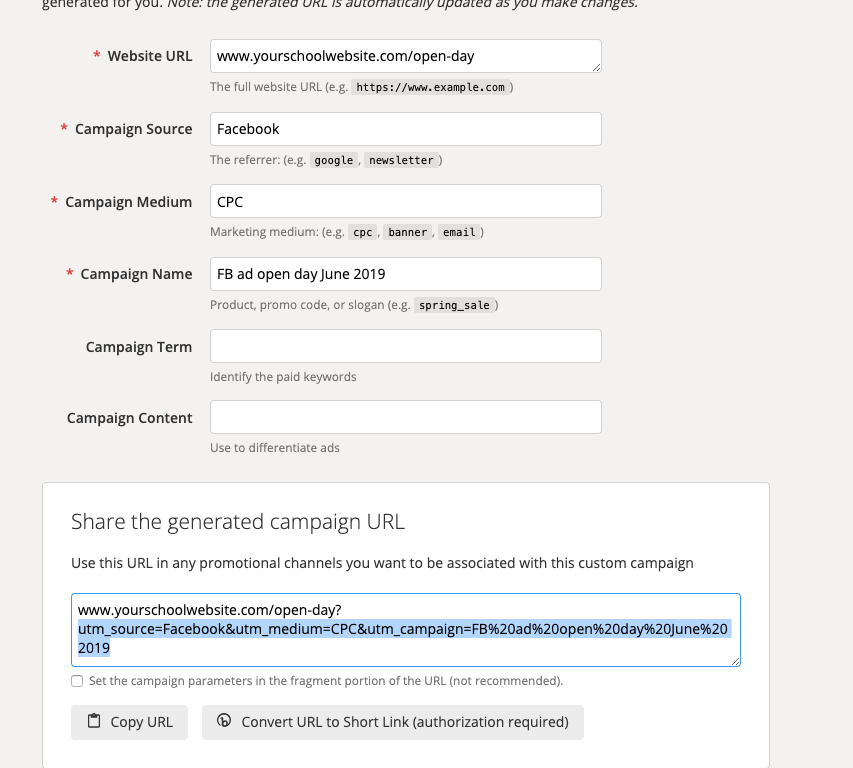853x768 pixels.
Task: Click the Campaign Name label
Action: tap(136, 274)
